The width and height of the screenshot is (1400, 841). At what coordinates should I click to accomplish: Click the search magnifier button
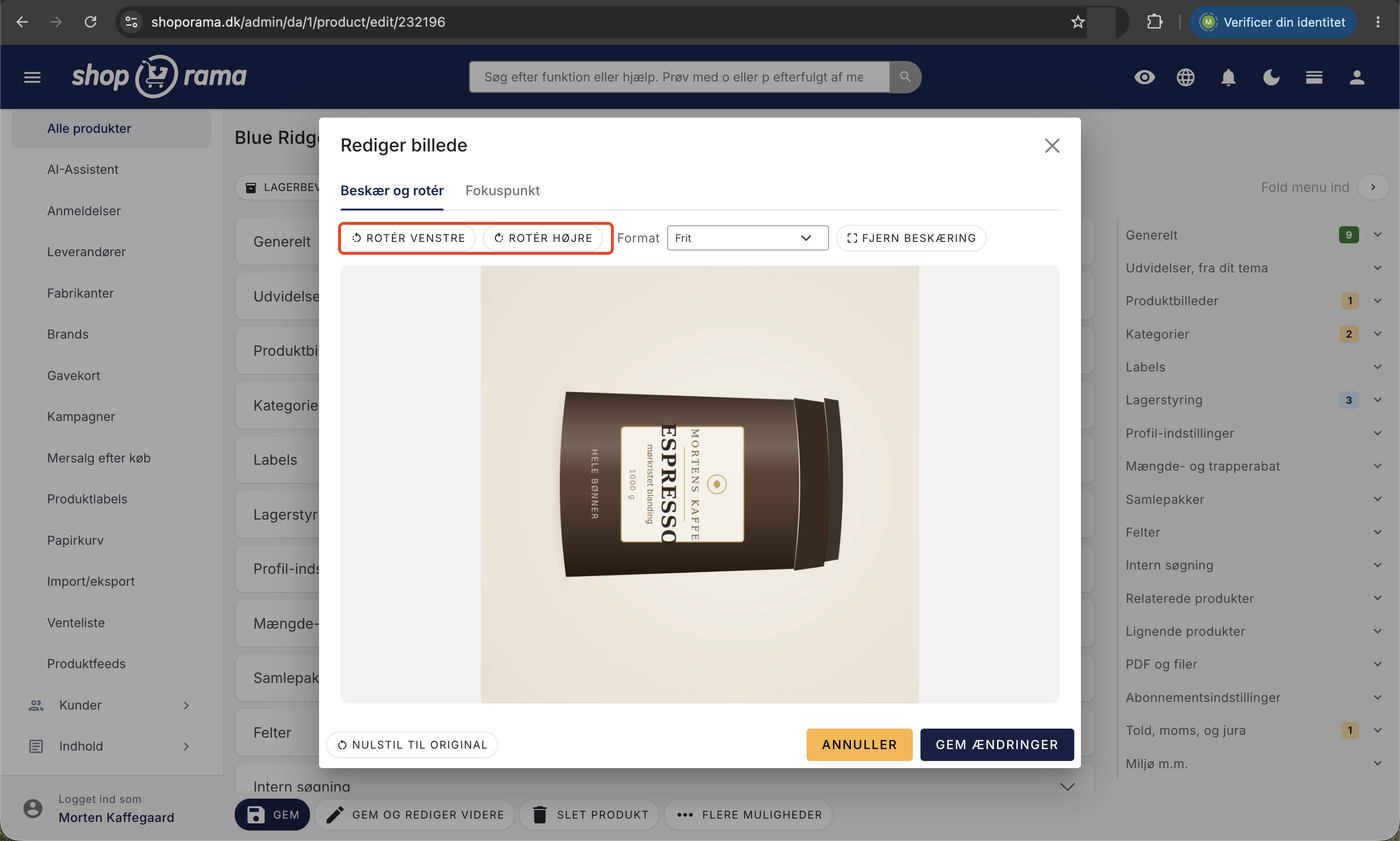pyautogui.click(x=905, y=77)
